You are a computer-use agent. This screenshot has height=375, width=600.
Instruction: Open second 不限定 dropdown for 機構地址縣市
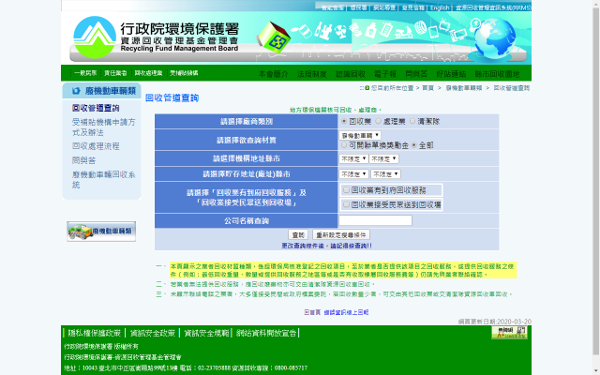tap(384, 158)
